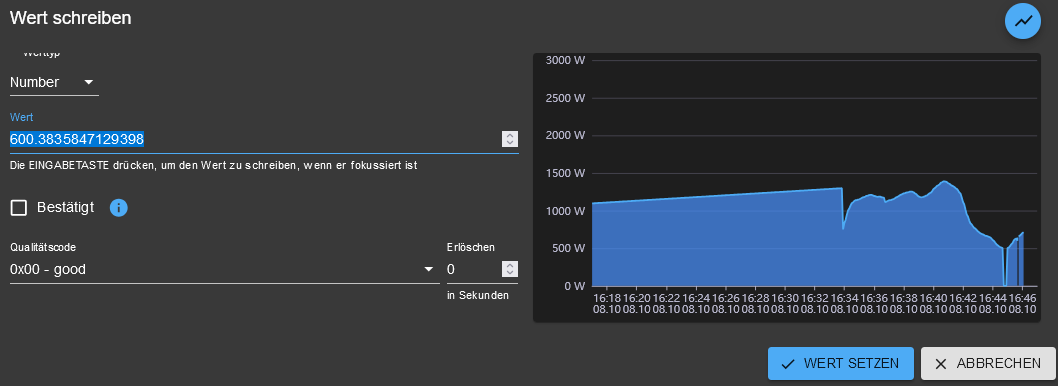Click the '1500 W' axis label
The height and width of the screenshot is (386, 1058).
(x=564, y=173)
